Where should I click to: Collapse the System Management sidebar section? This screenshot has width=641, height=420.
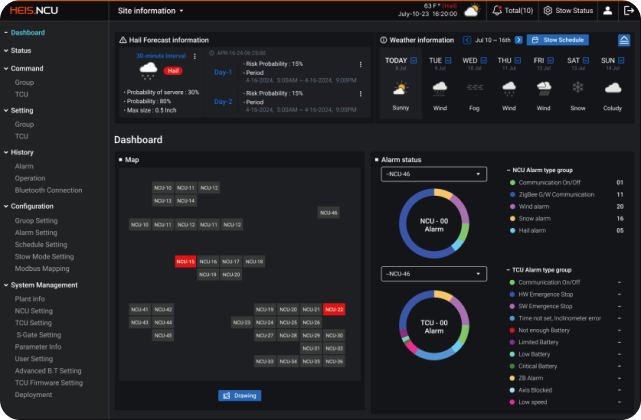(5, 285)
